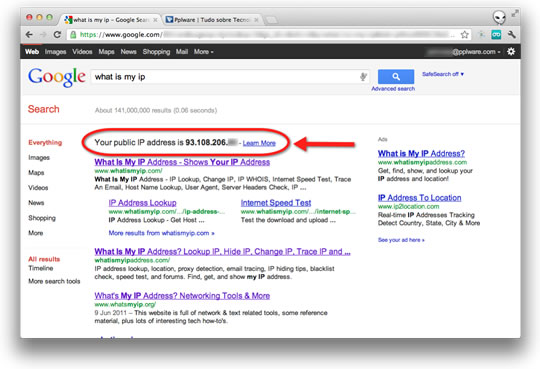Screen dimensions: 540x369
Task: Expand the More menu in black bar
Action: pyautogui.click(x=204, y=52)
